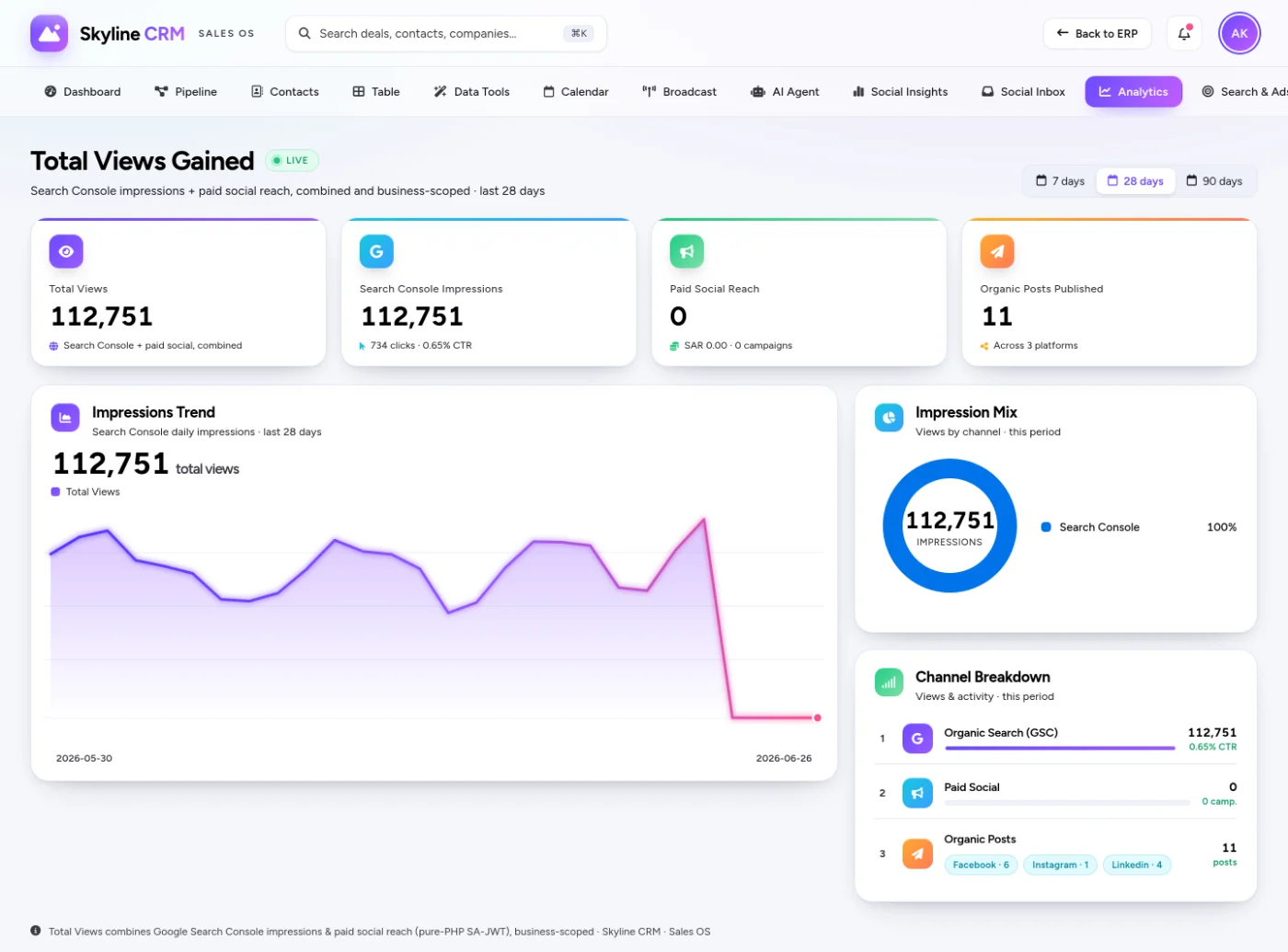The height and width of the screenshot is (952, 1288).
Task: Click the "Search Console + paid social, combined" text
Action: click(153, 346)
